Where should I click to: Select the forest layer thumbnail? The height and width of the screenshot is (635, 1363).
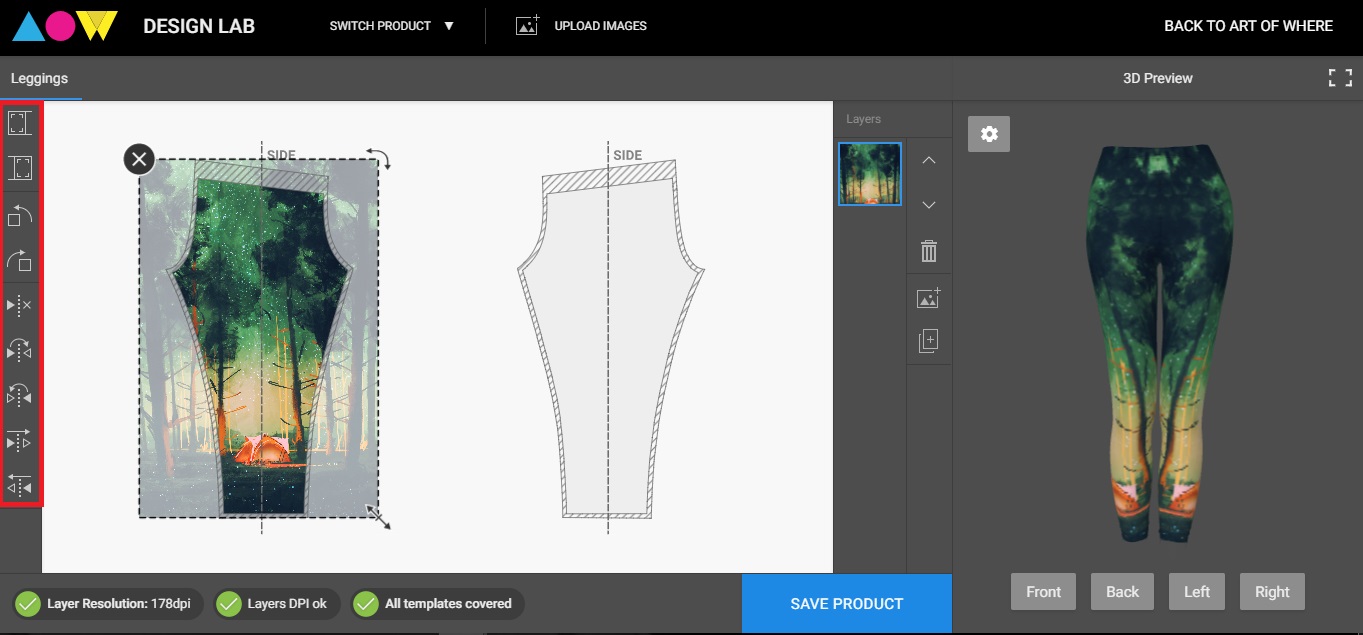coord(870,174)
